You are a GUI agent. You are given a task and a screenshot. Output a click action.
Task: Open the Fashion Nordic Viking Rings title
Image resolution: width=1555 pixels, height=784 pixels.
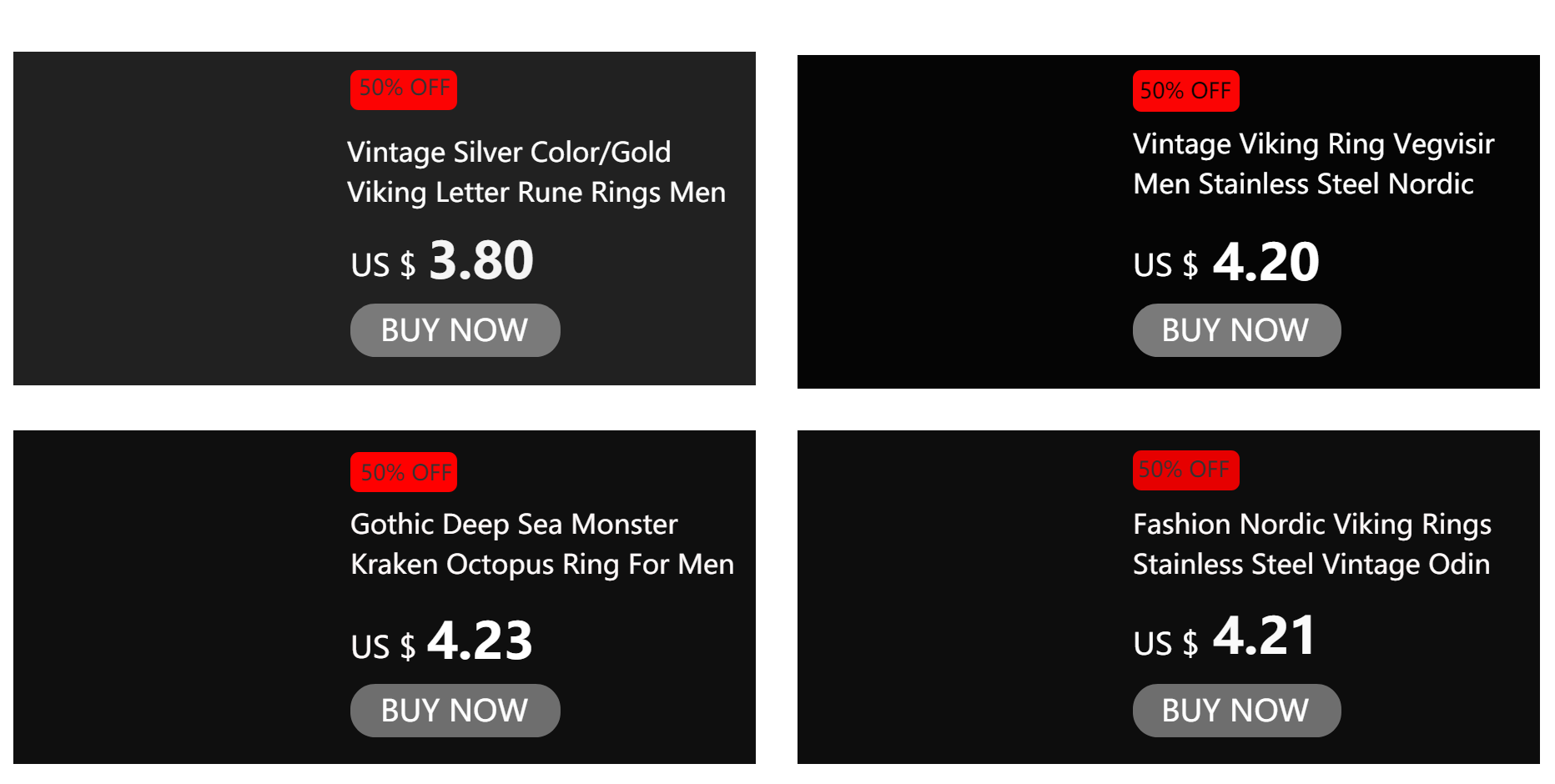(x=1311, y=544)
